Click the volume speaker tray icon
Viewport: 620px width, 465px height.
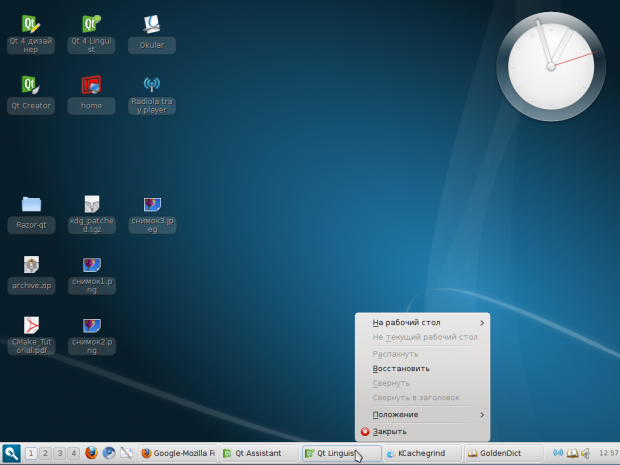coord(586,453)
